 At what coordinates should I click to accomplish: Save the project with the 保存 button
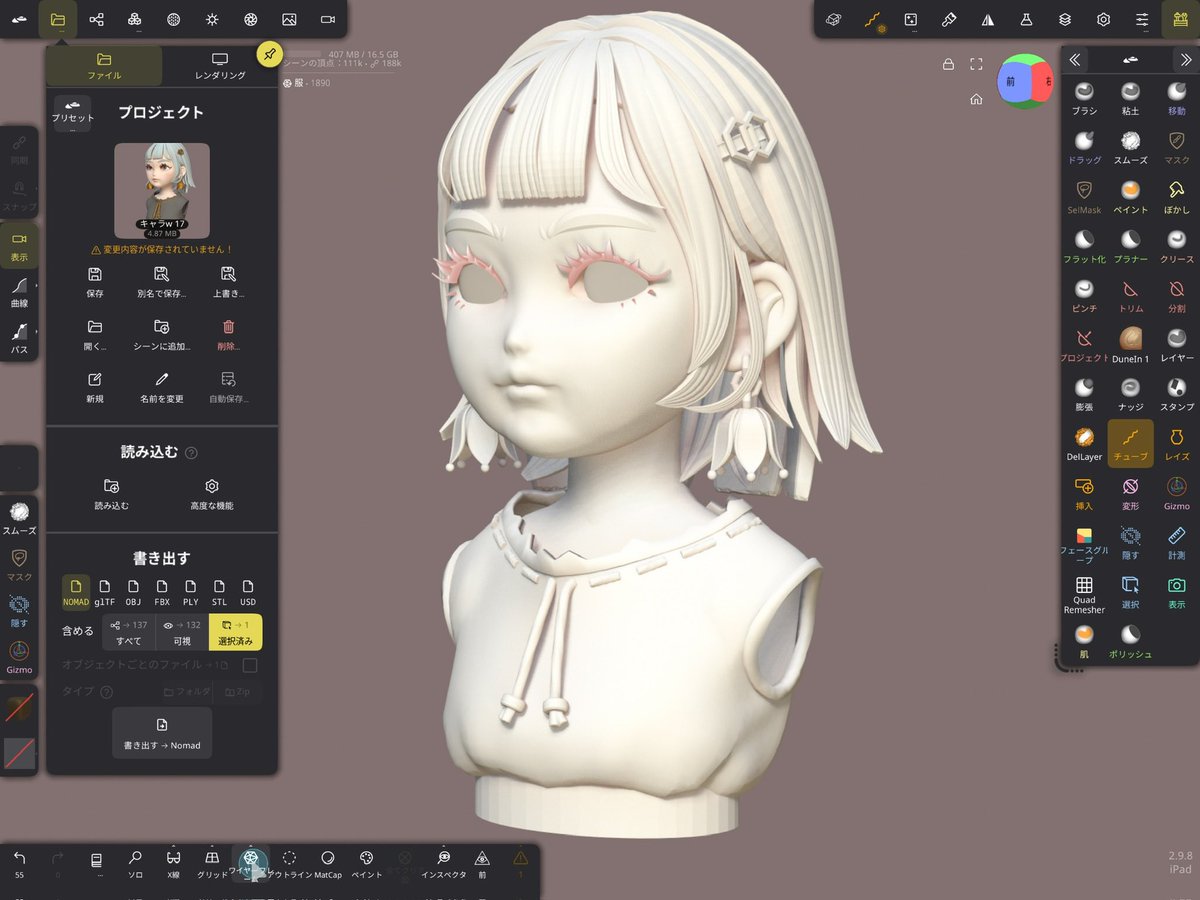pos(95,280)
